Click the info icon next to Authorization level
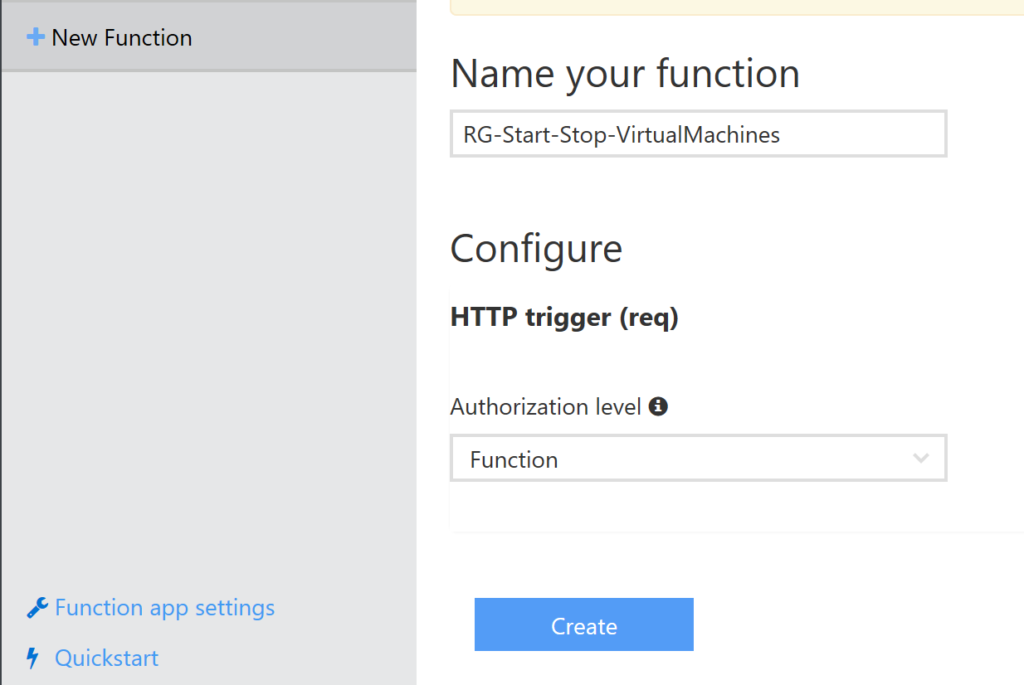Screen dimensions: 1024x685 click(658, 407)
